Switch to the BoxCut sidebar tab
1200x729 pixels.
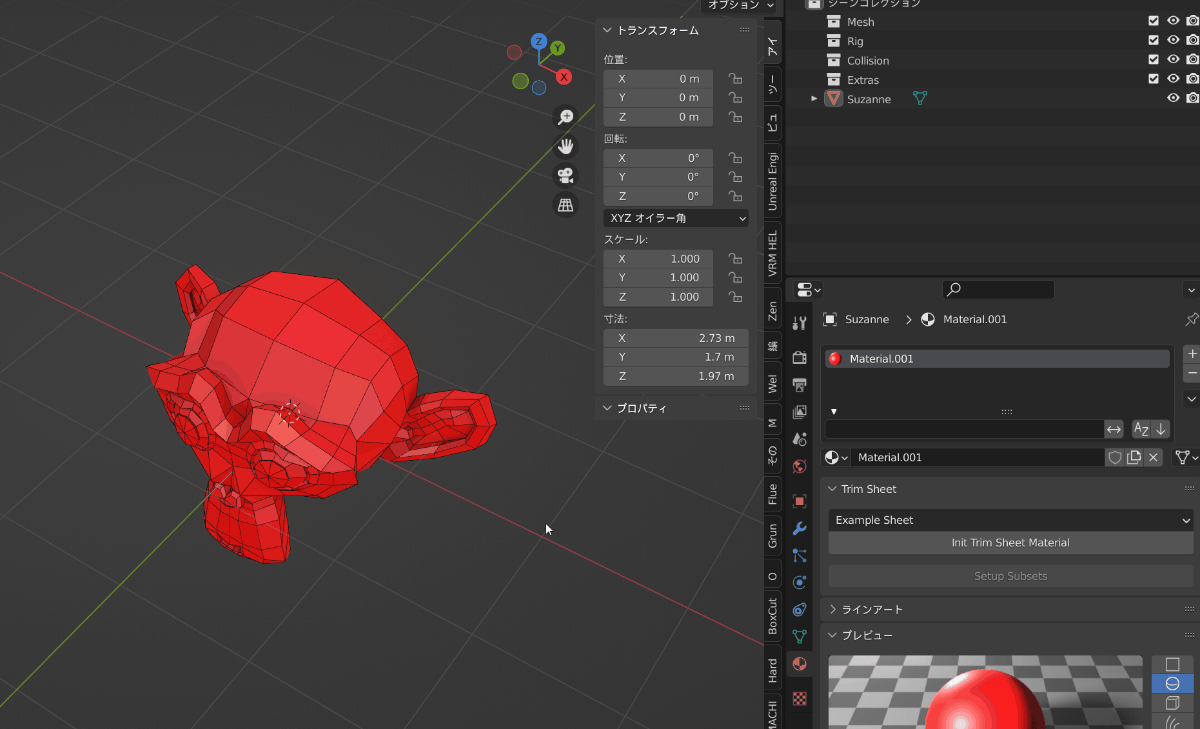click(772, 617)
